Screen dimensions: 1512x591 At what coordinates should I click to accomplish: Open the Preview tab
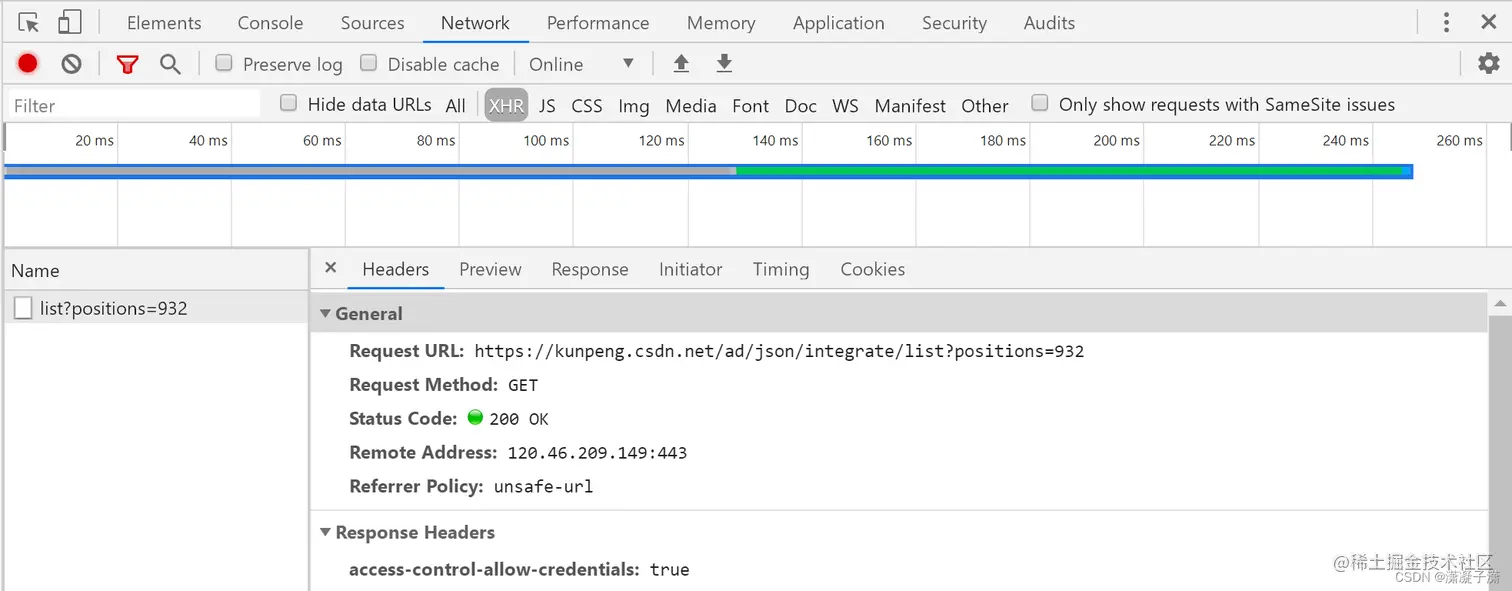(490, 269)
